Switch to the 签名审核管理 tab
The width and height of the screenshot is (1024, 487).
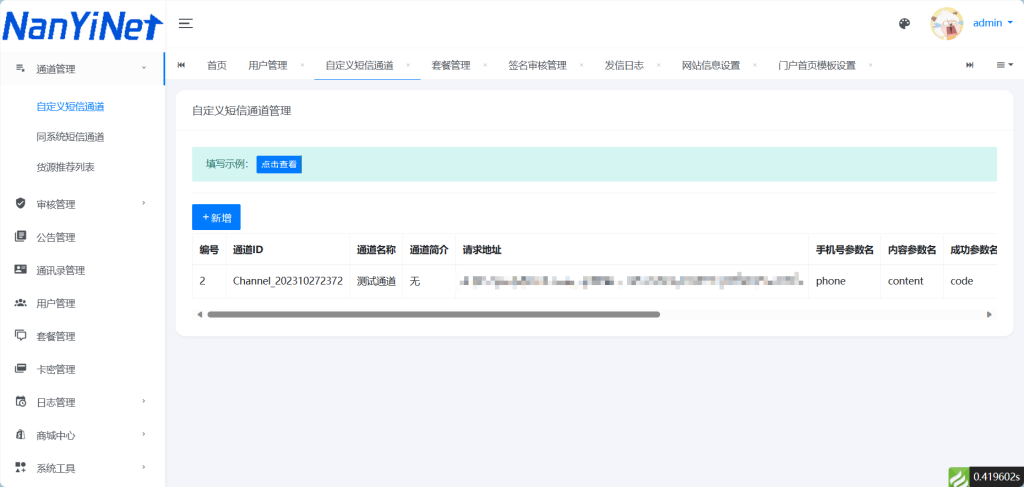tap(537, 65)
